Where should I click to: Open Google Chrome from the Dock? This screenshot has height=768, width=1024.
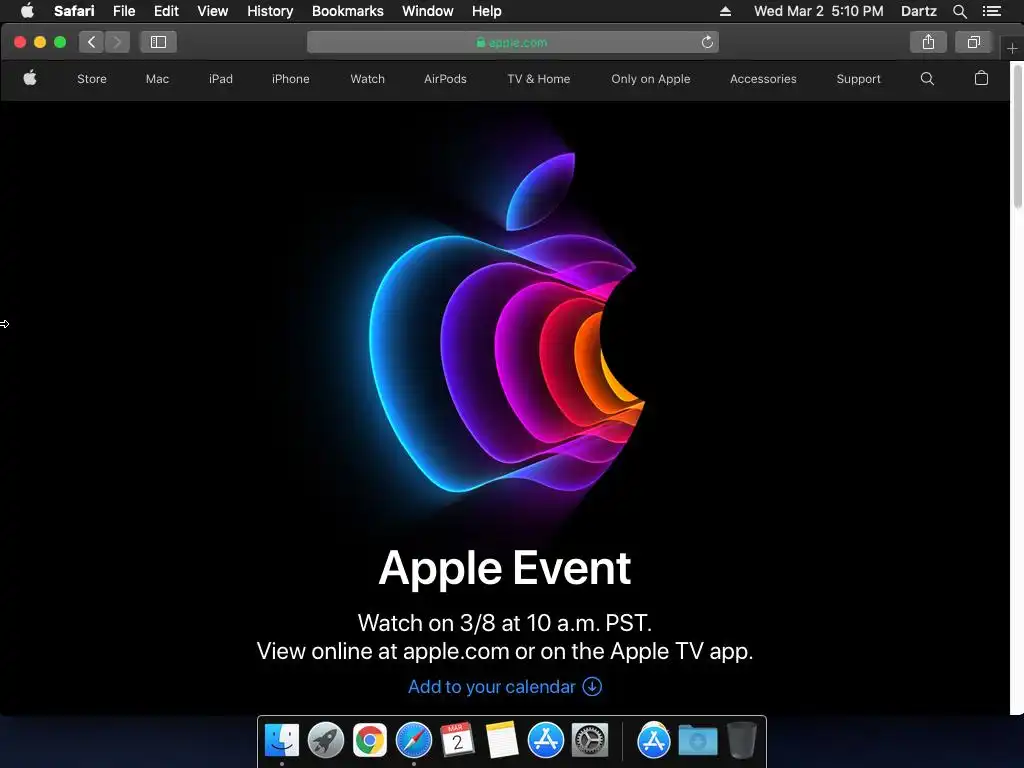370,741
